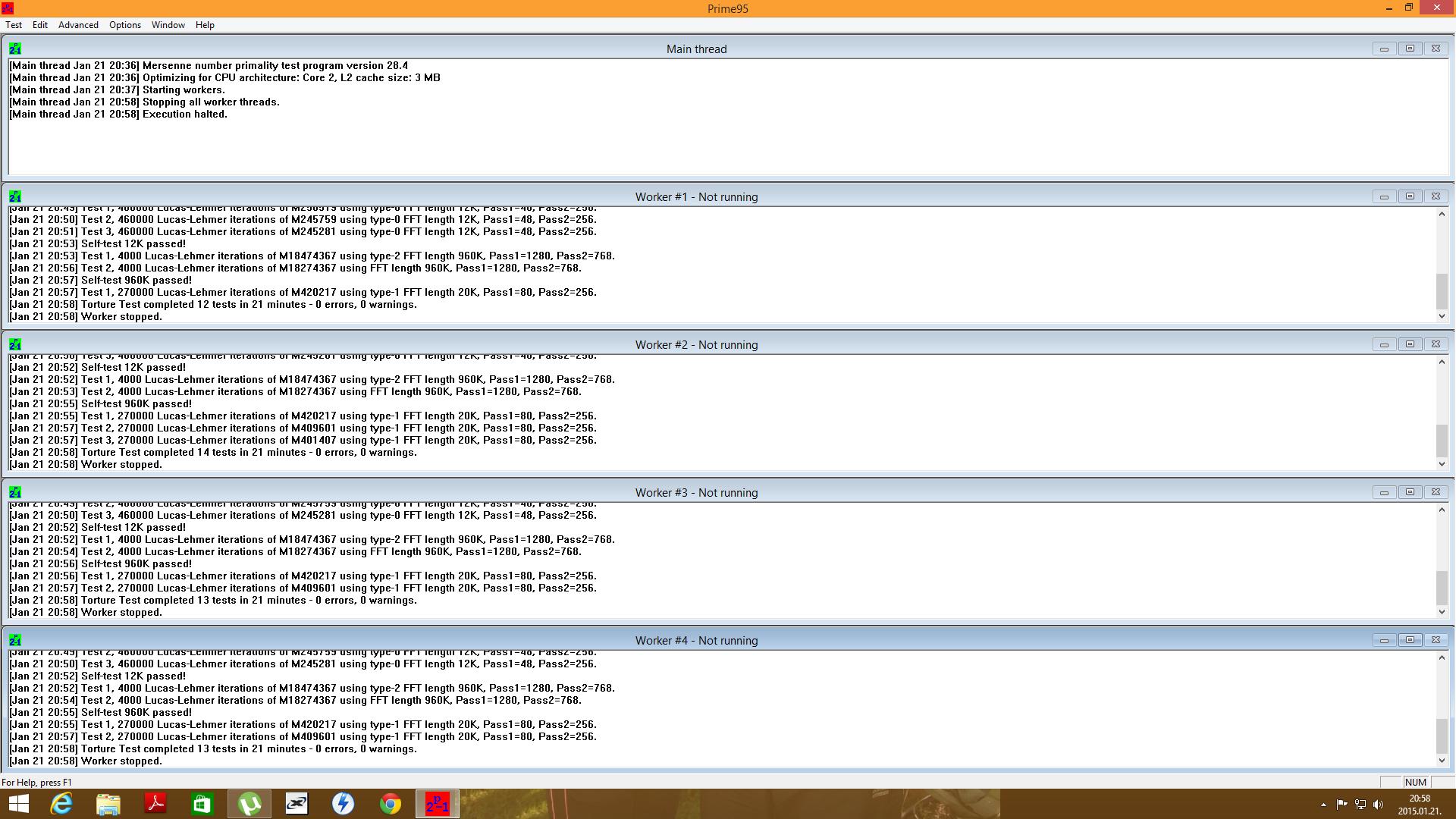Viewport: 1456px width, 819px height.
Task: Click the Worker #4 scrollbar thumb
Action: point(1442,736)
